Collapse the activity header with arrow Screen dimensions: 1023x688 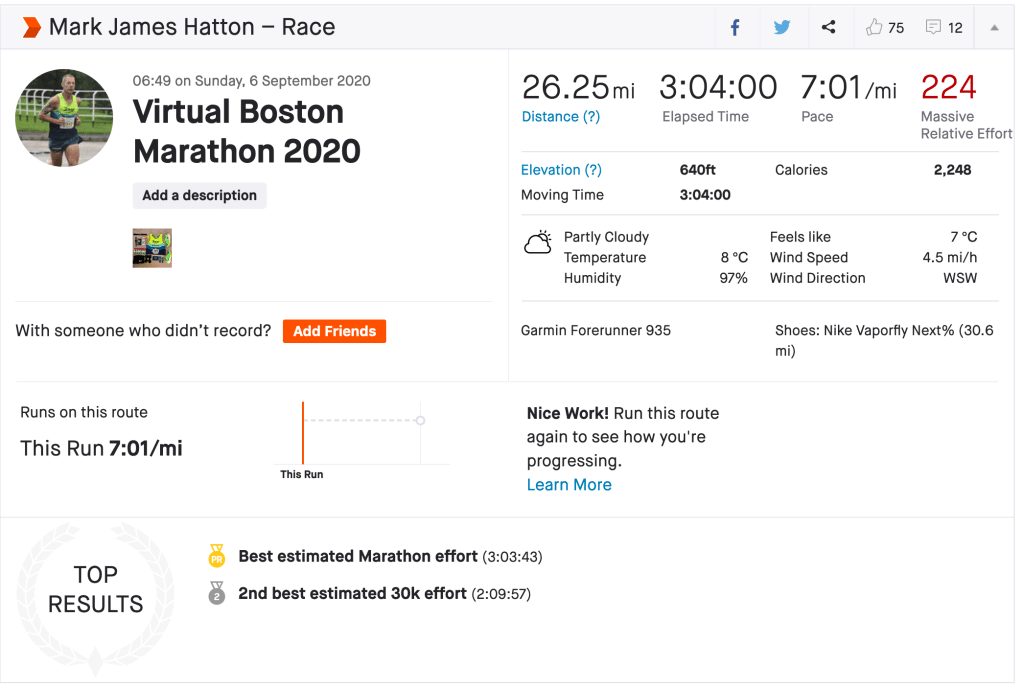(994, 28)
